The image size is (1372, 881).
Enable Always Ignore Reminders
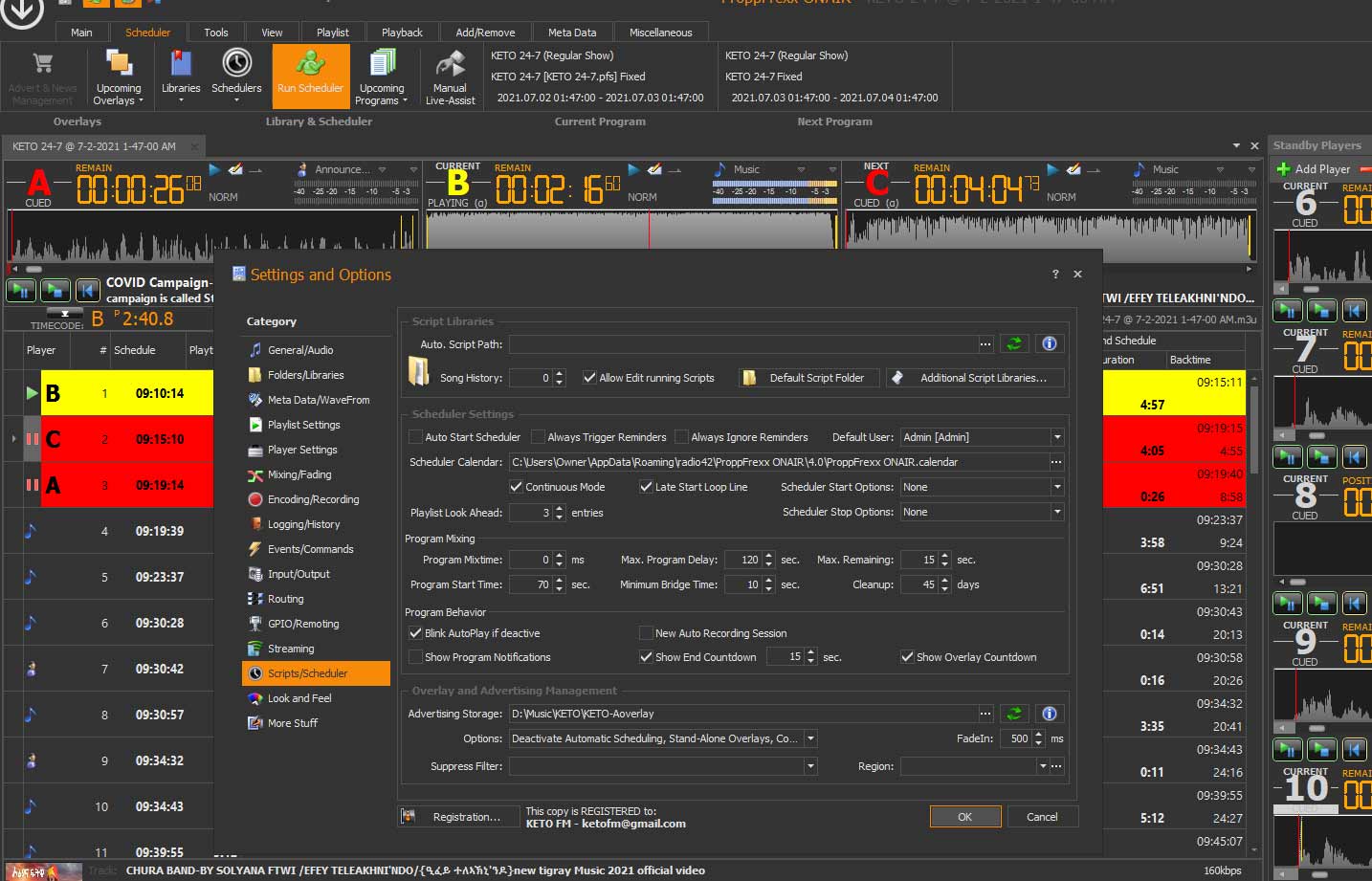click(681, 437)
